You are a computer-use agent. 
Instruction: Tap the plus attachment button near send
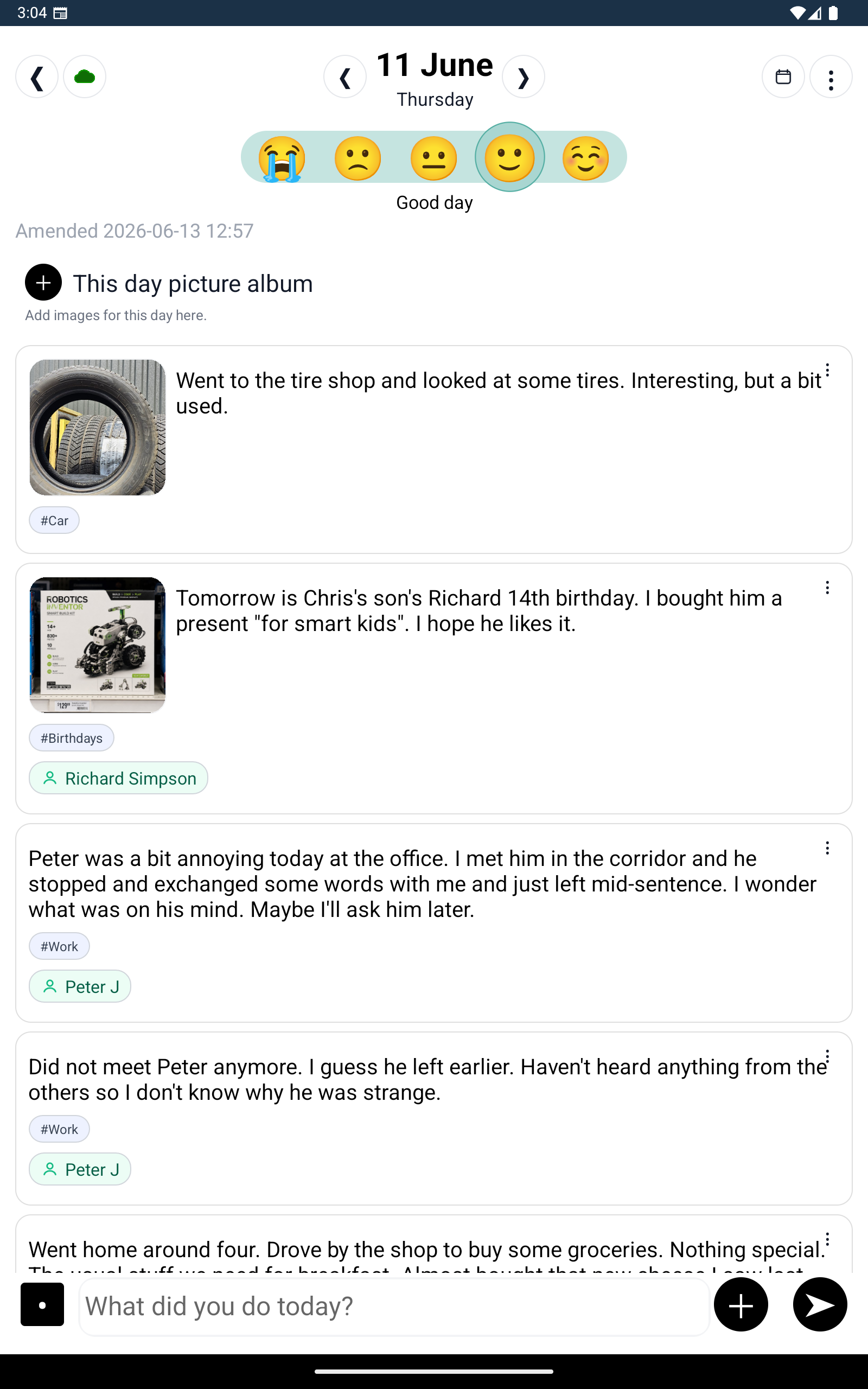(741, 1304)
